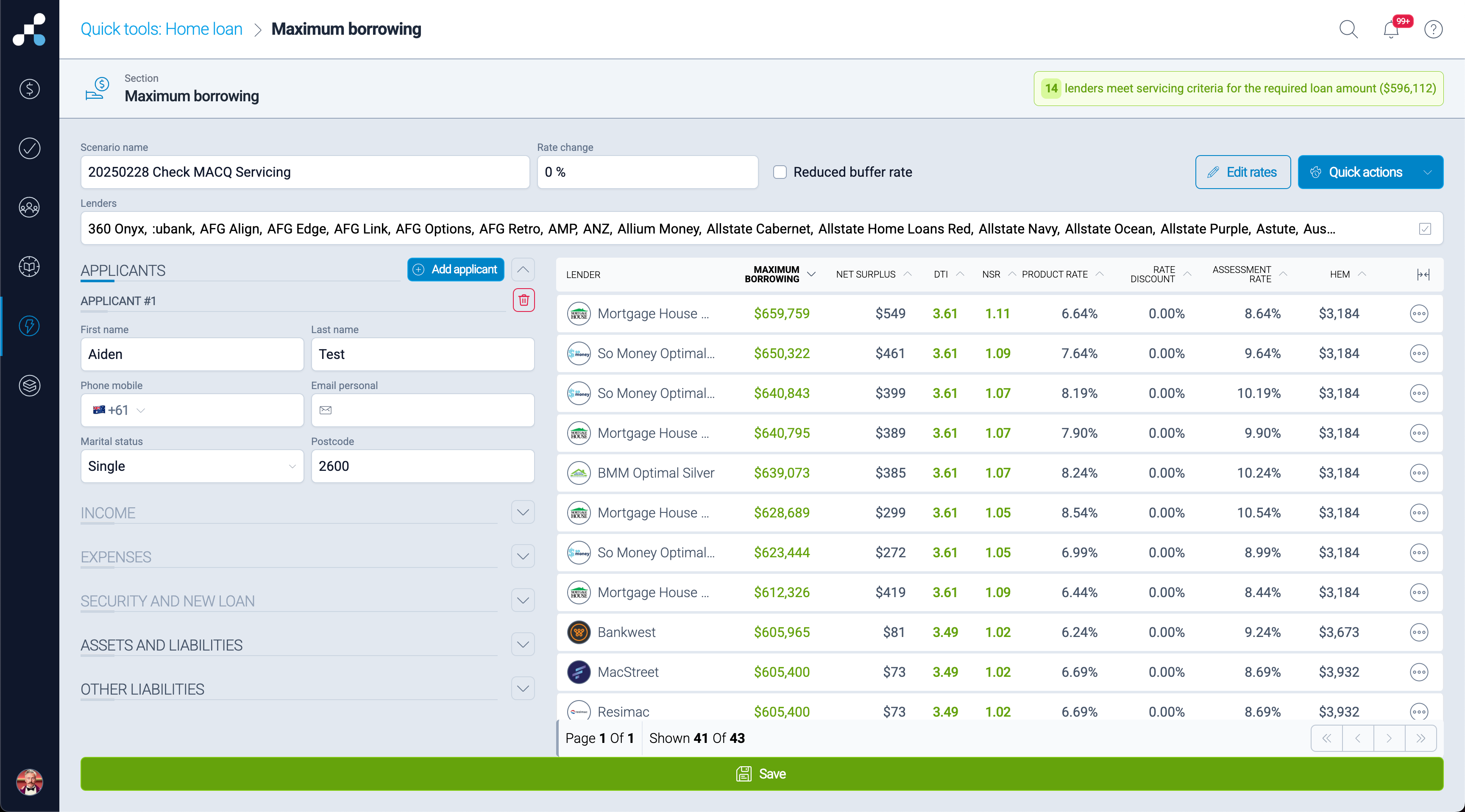Open the search magnifier icon
Image resolution: width=1465 pixels, height=812 pixels.
point(1348,29)
